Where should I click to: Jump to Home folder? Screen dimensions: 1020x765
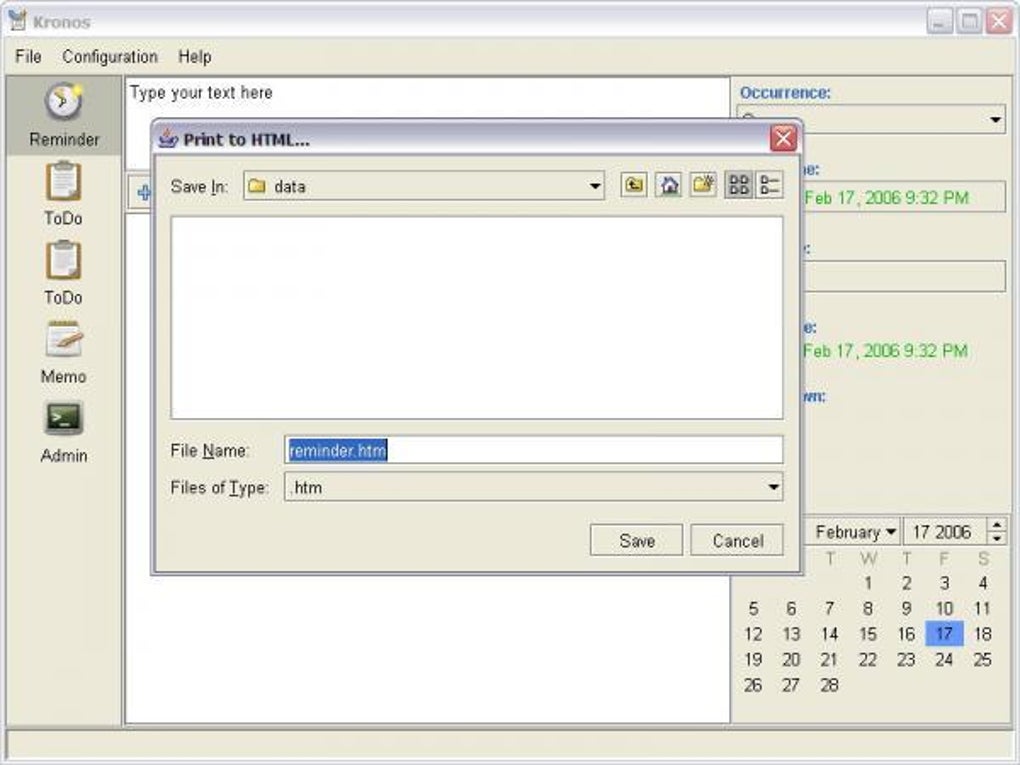click(x=668, y=185)
